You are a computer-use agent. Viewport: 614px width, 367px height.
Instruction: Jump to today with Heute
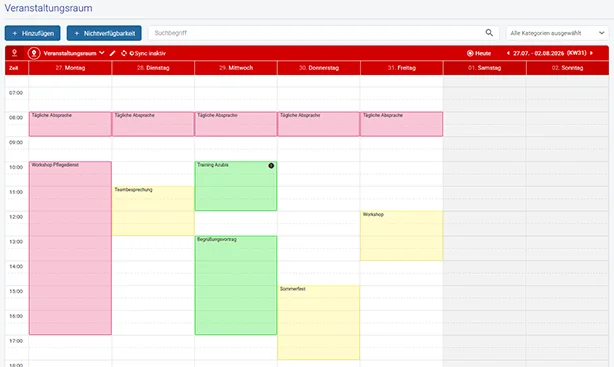click(x=479, y=53)
